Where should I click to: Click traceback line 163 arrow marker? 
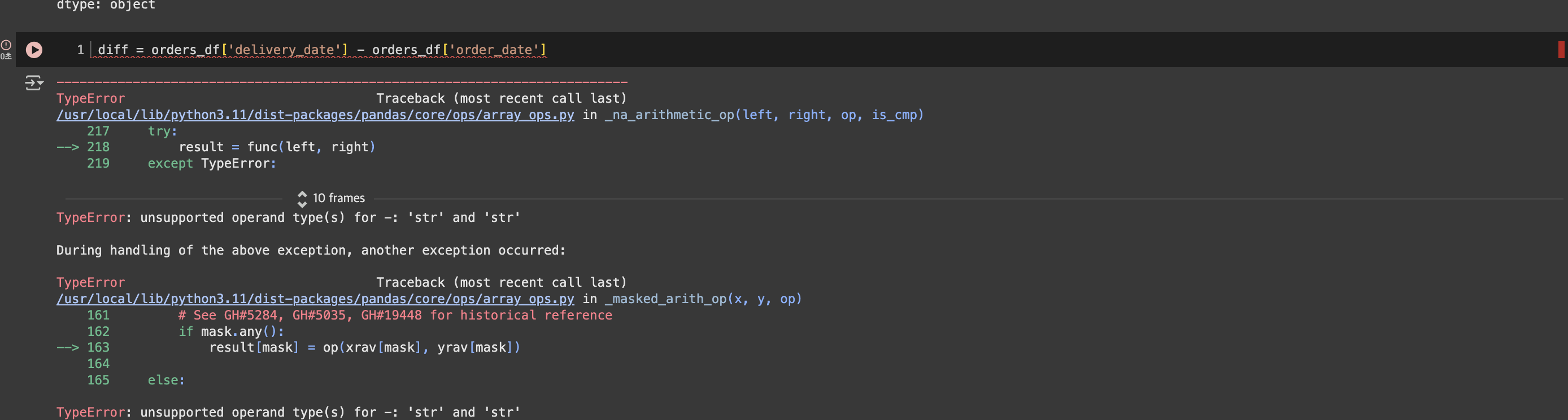(x=68, y=348)
